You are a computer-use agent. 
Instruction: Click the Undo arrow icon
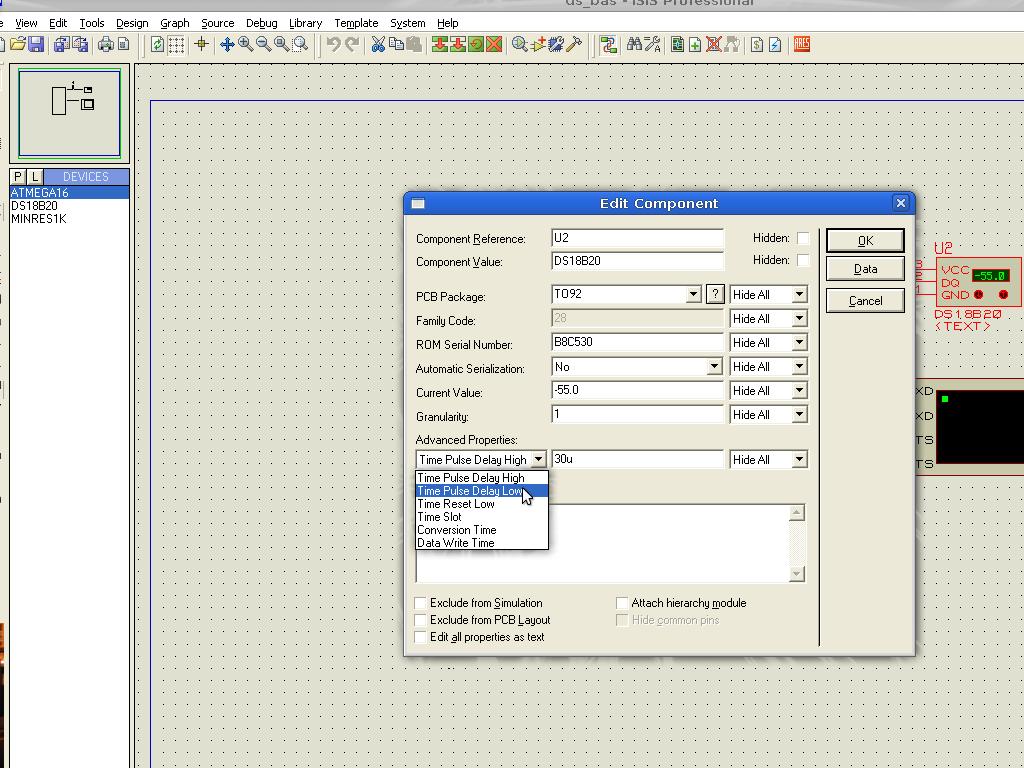[x=333, y=44]
